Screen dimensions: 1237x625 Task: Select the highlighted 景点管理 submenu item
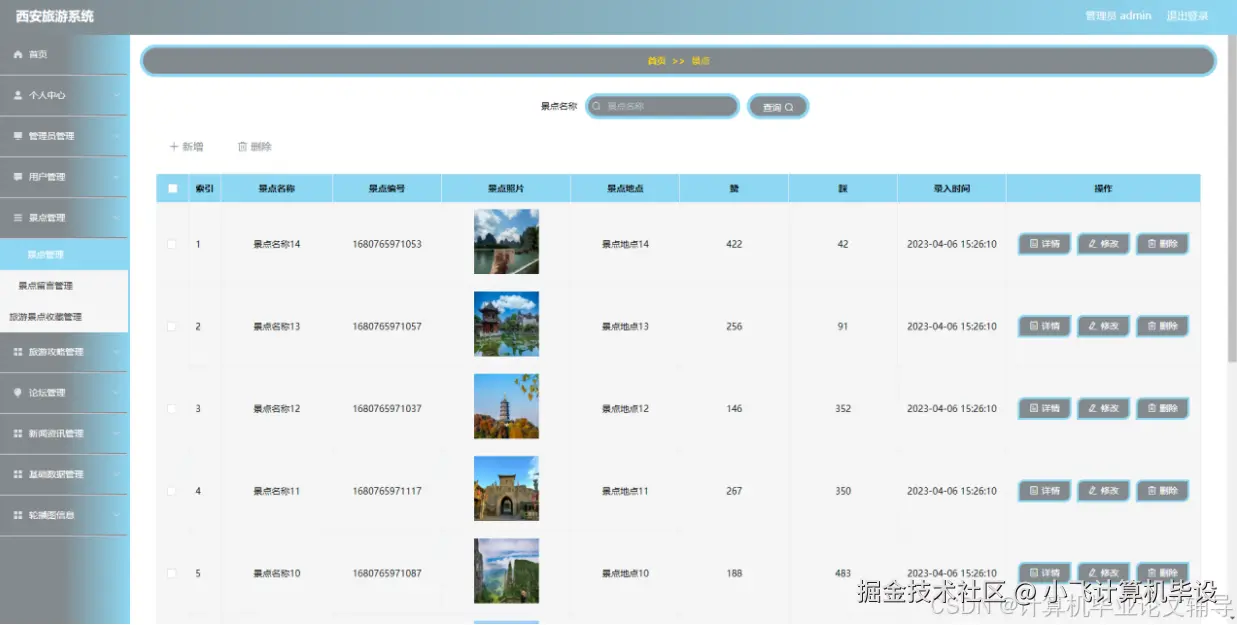(x=64, y=254)
